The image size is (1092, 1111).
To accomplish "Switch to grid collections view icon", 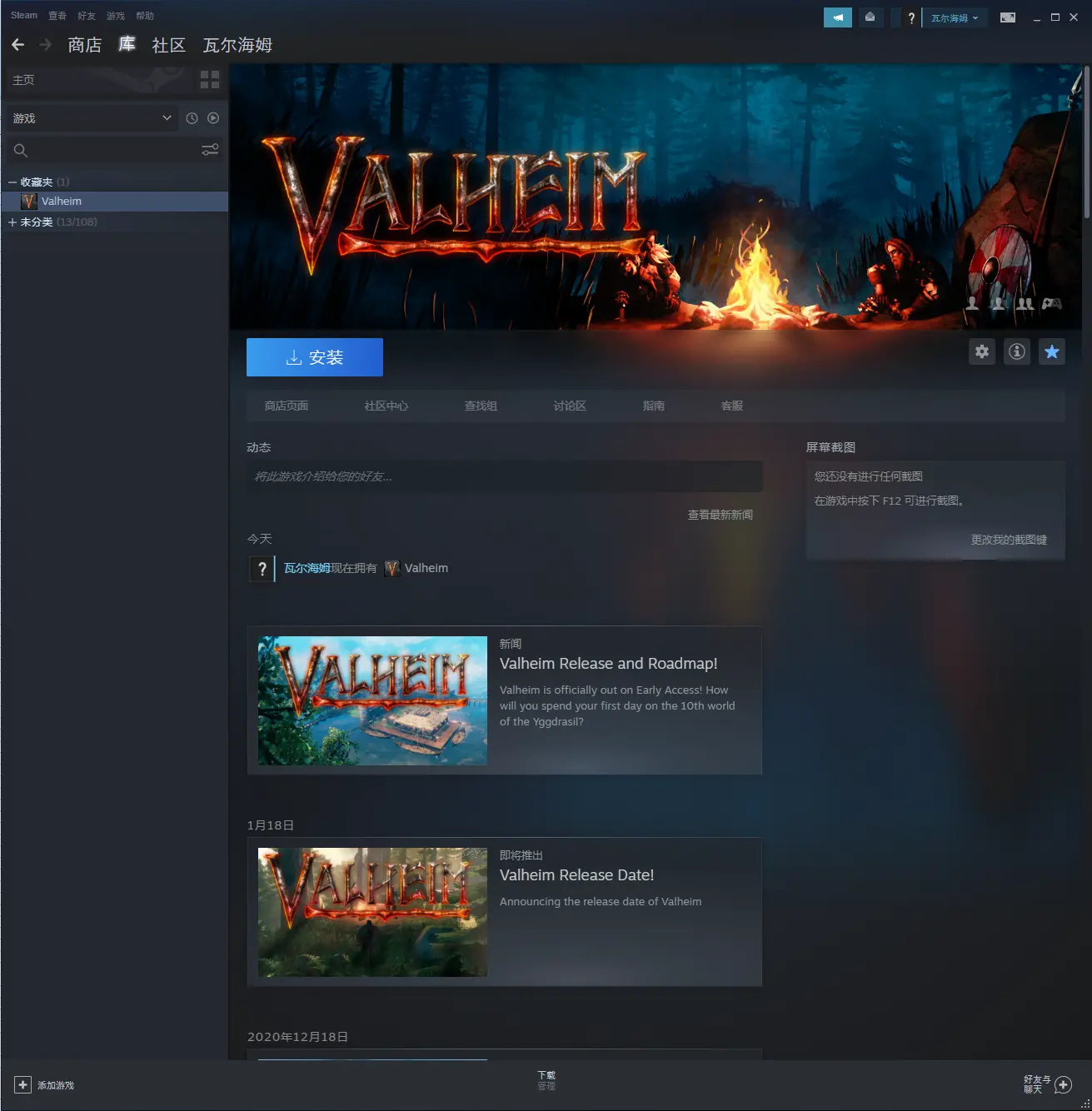I will (210, 80).
